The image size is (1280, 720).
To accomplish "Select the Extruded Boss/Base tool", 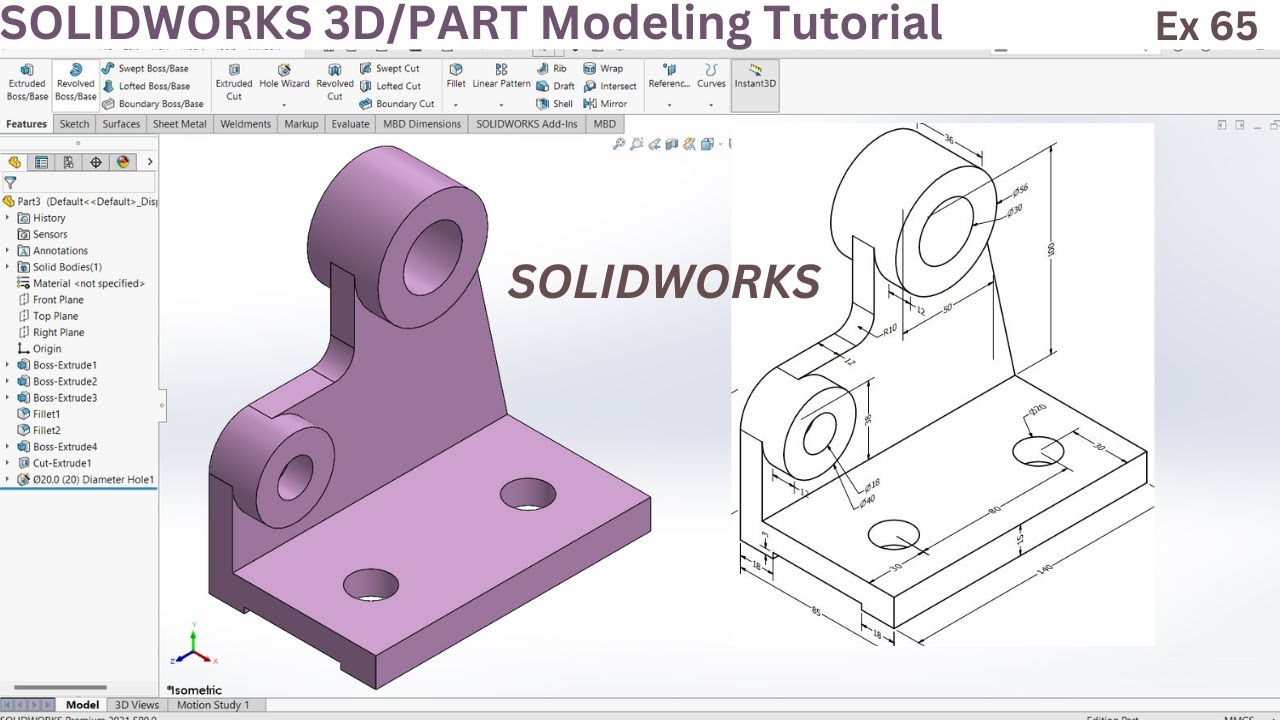I will [x=27, y=83].
